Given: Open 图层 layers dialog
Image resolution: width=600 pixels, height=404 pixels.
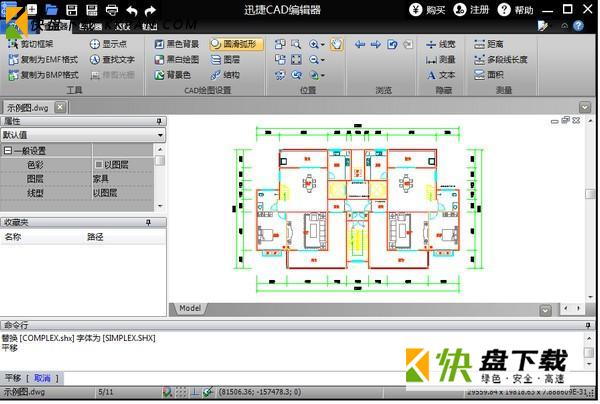Looking at the screenshot, I should coord(225,59).
